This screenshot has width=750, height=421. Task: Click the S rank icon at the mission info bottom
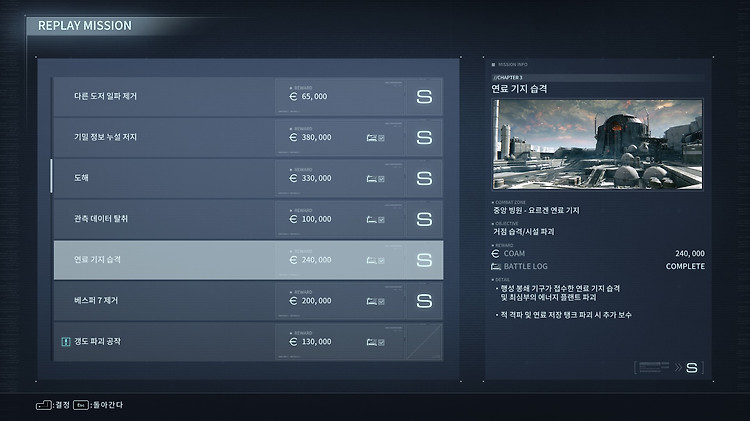click(692, 368)
